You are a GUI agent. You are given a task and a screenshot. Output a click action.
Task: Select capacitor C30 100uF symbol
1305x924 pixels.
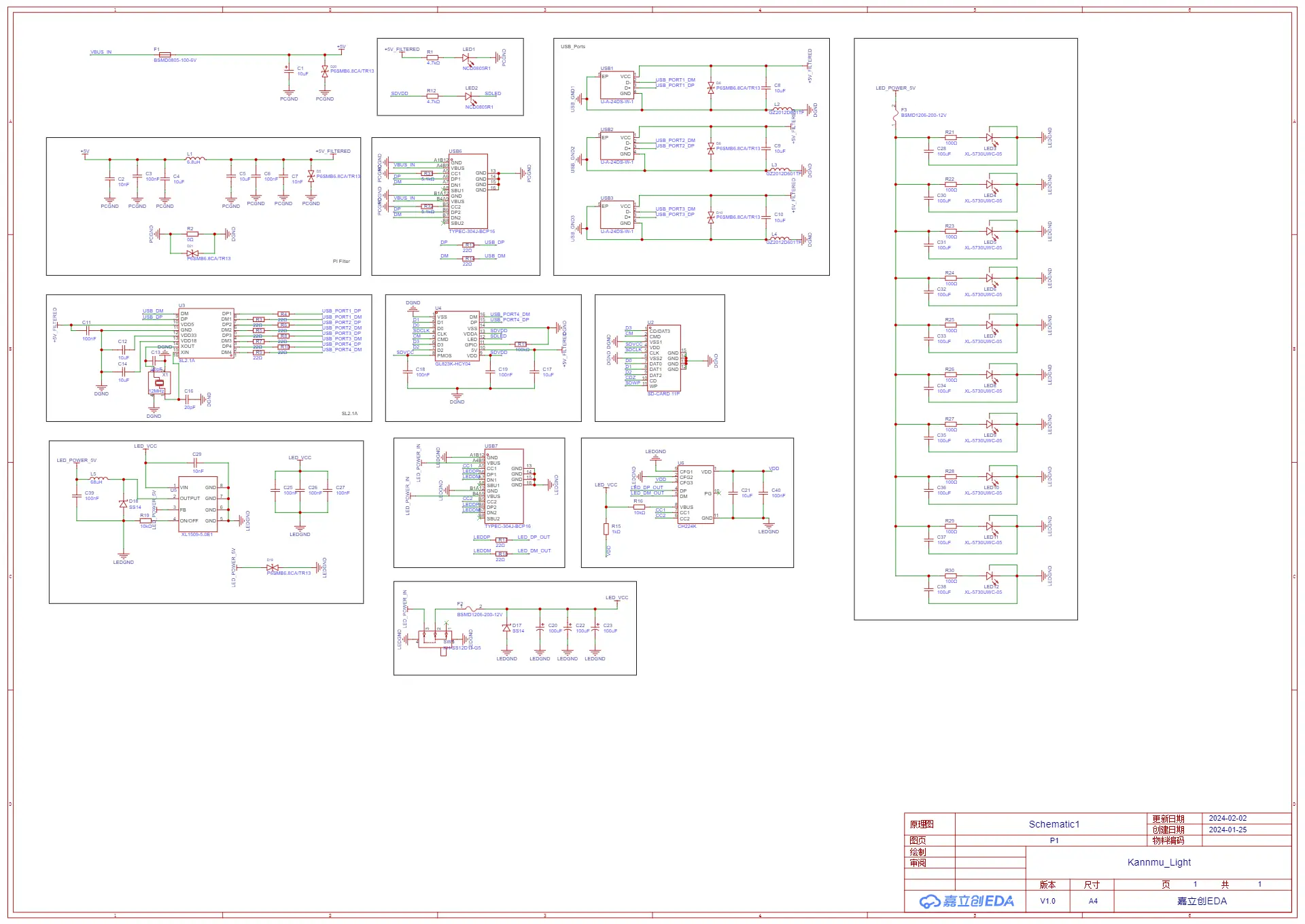(x=929, y=198)
